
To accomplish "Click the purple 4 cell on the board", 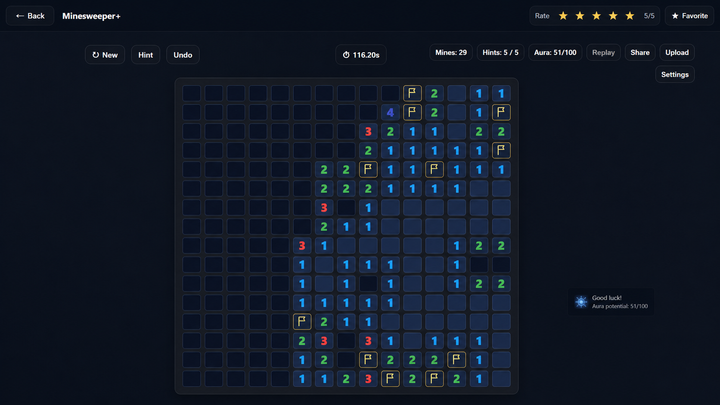I will coord(390,112).
